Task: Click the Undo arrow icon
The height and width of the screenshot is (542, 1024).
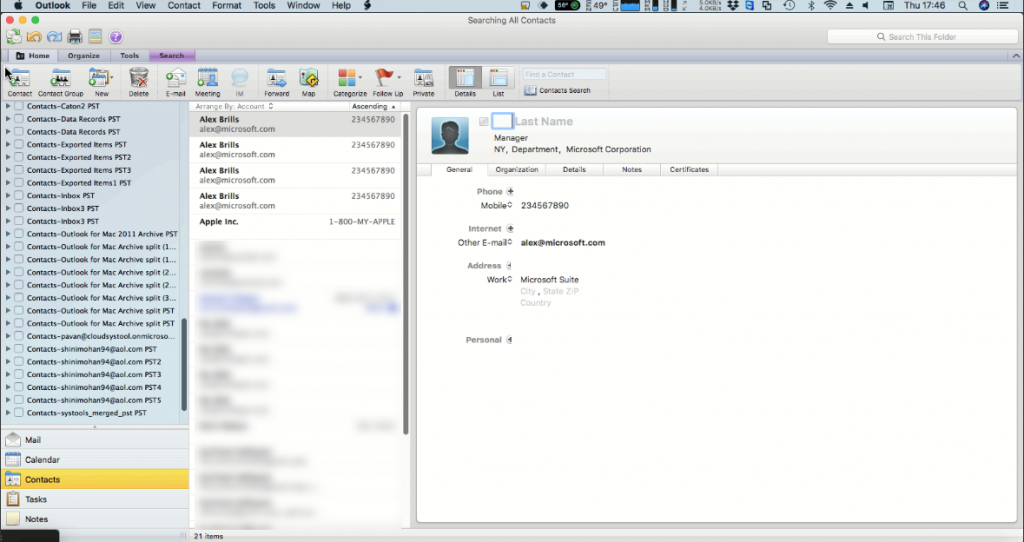Action: pos(34,37)
